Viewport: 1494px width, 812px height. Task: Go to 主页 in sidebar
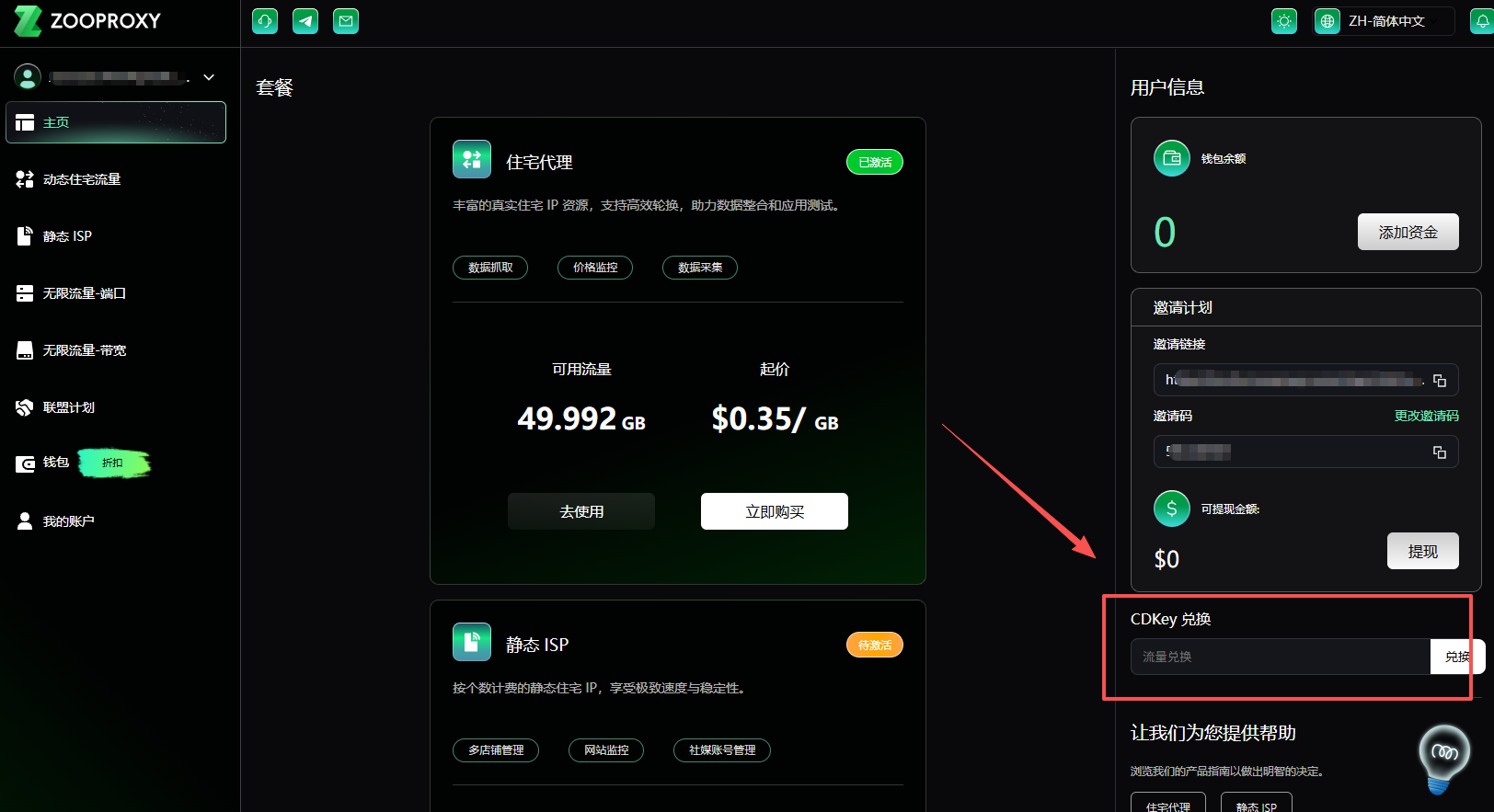pyautogui.click(x=116, y=122)
